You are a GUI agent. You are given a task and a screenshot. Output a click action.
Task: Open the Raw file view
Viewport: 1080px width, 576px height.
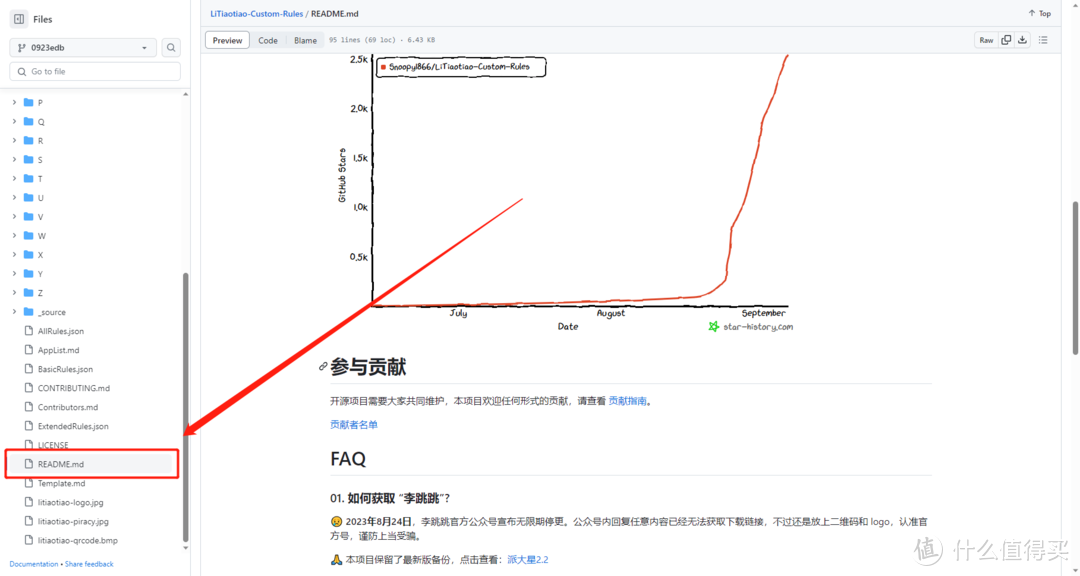(986, 40)
